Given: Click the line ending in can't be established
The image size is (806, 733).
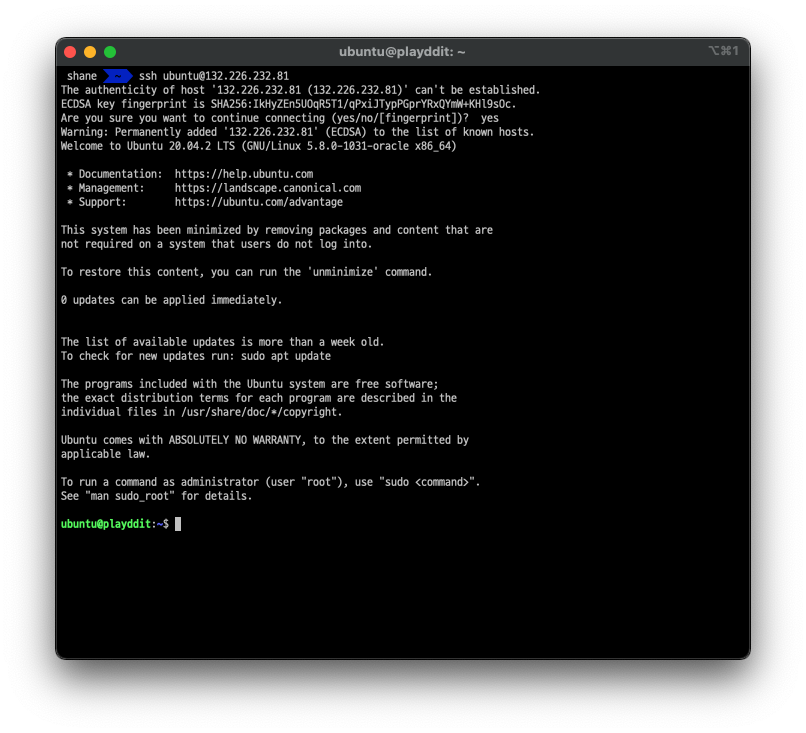Looking at the screenshot, I should [301, 90].
